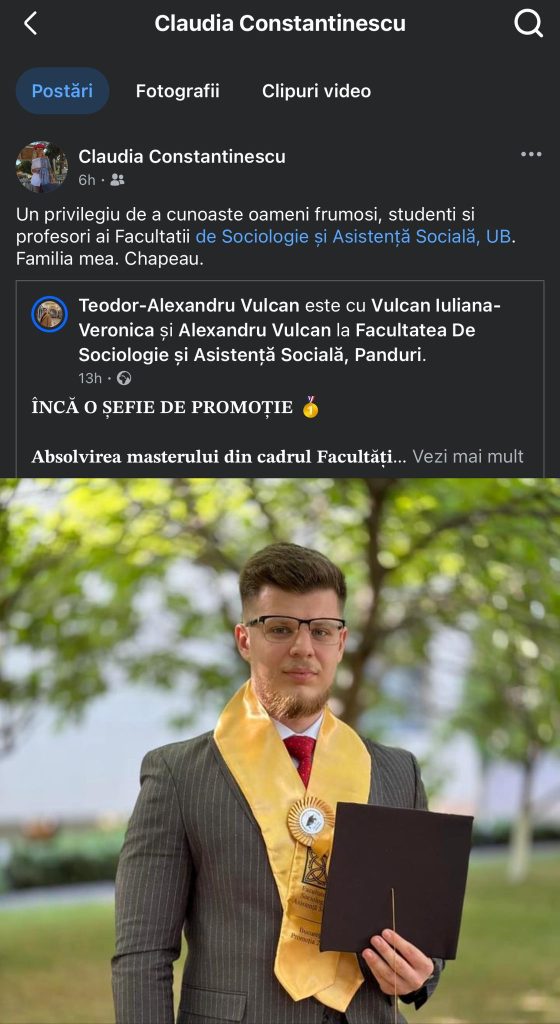
Task: Select the Postări tab
Action: tap(62, 91)
